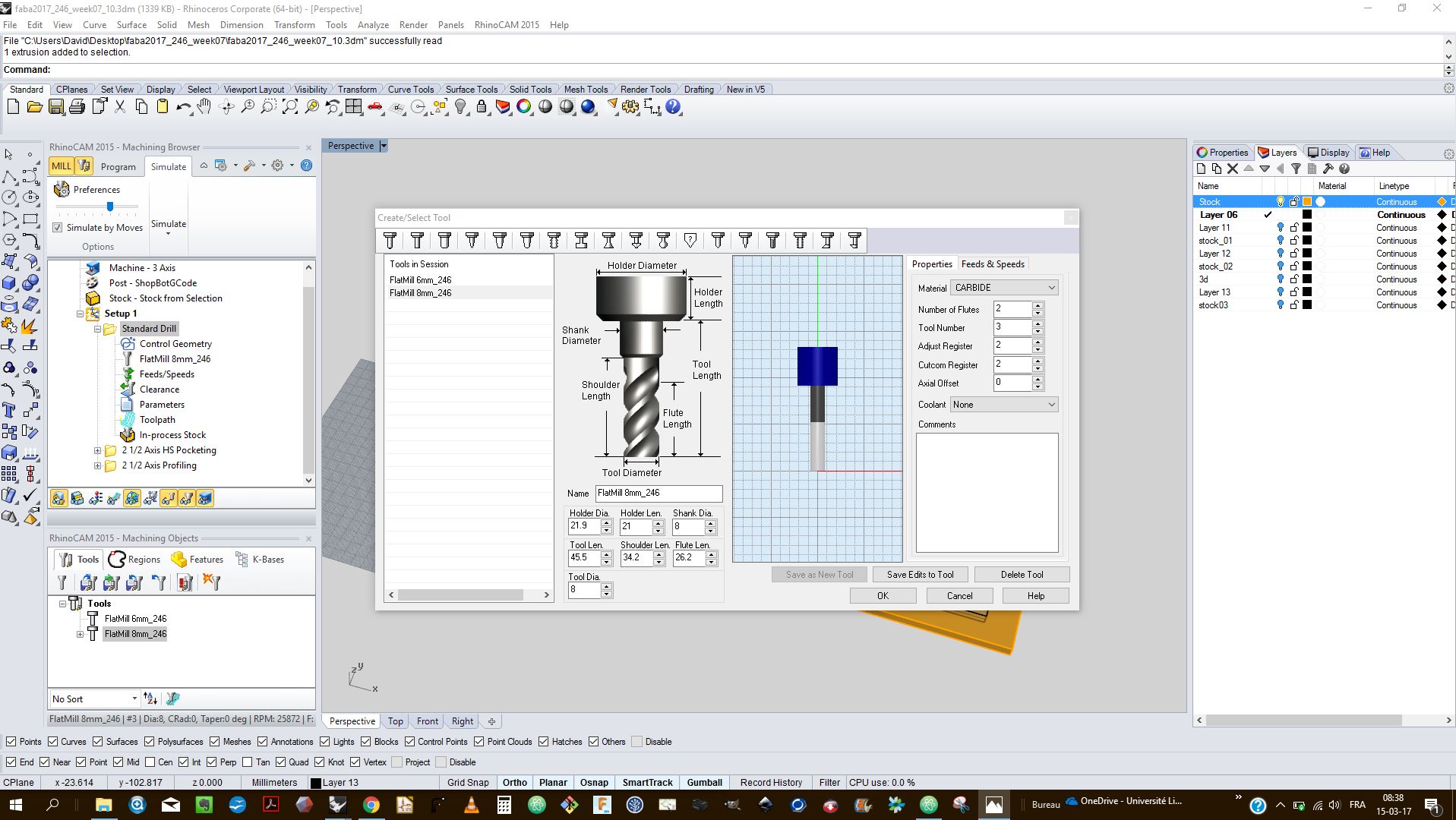Toggle the Meshes filter checkbox
Viewport: 1456px width, 820px height.
(x=214, y=742)
